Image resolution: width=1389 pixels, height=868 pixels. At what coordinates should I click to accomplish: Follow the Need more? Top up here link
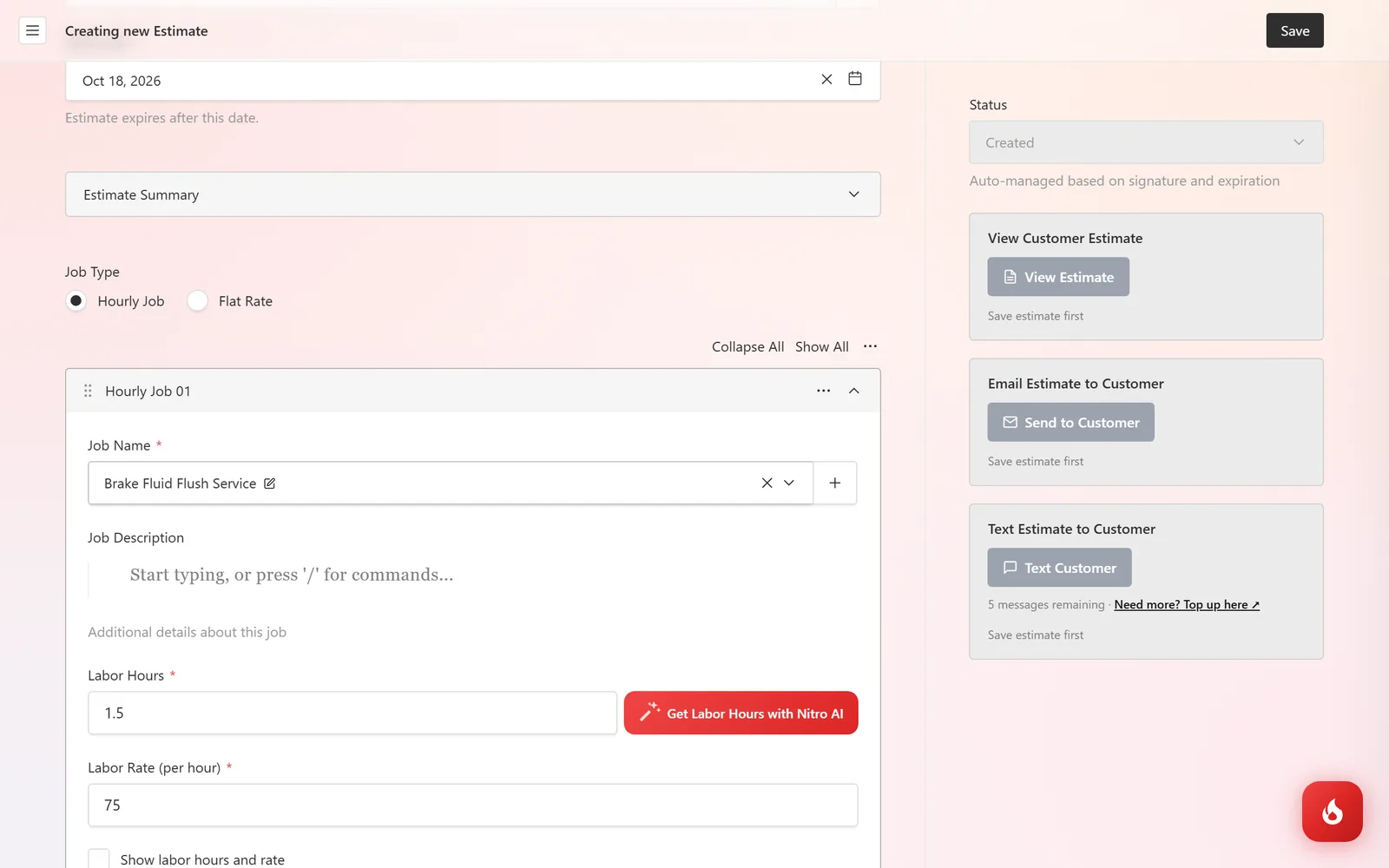1187,605
